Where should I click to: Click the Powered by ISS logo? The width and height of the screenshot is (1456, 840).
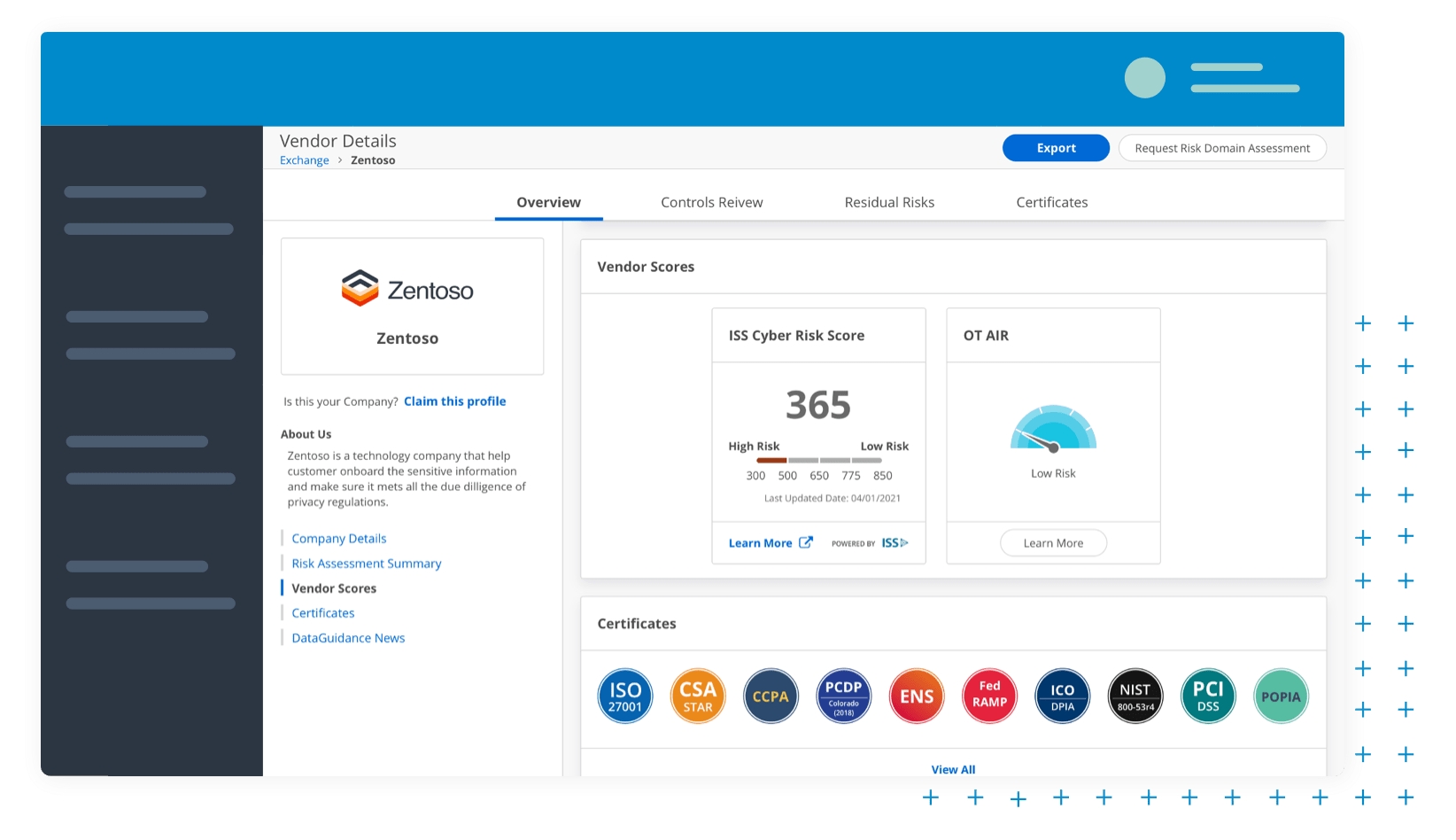pyautogui.click(x=870, y=543)
